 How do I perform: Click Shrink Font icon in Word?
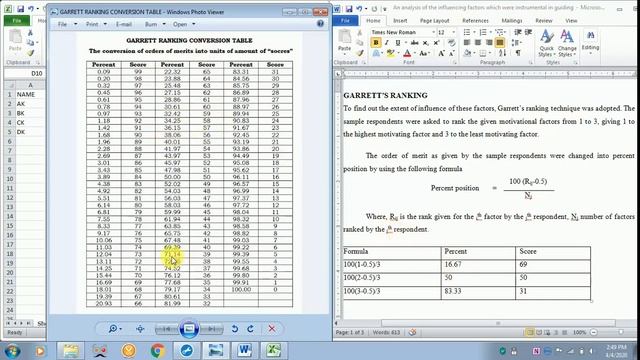452,53
